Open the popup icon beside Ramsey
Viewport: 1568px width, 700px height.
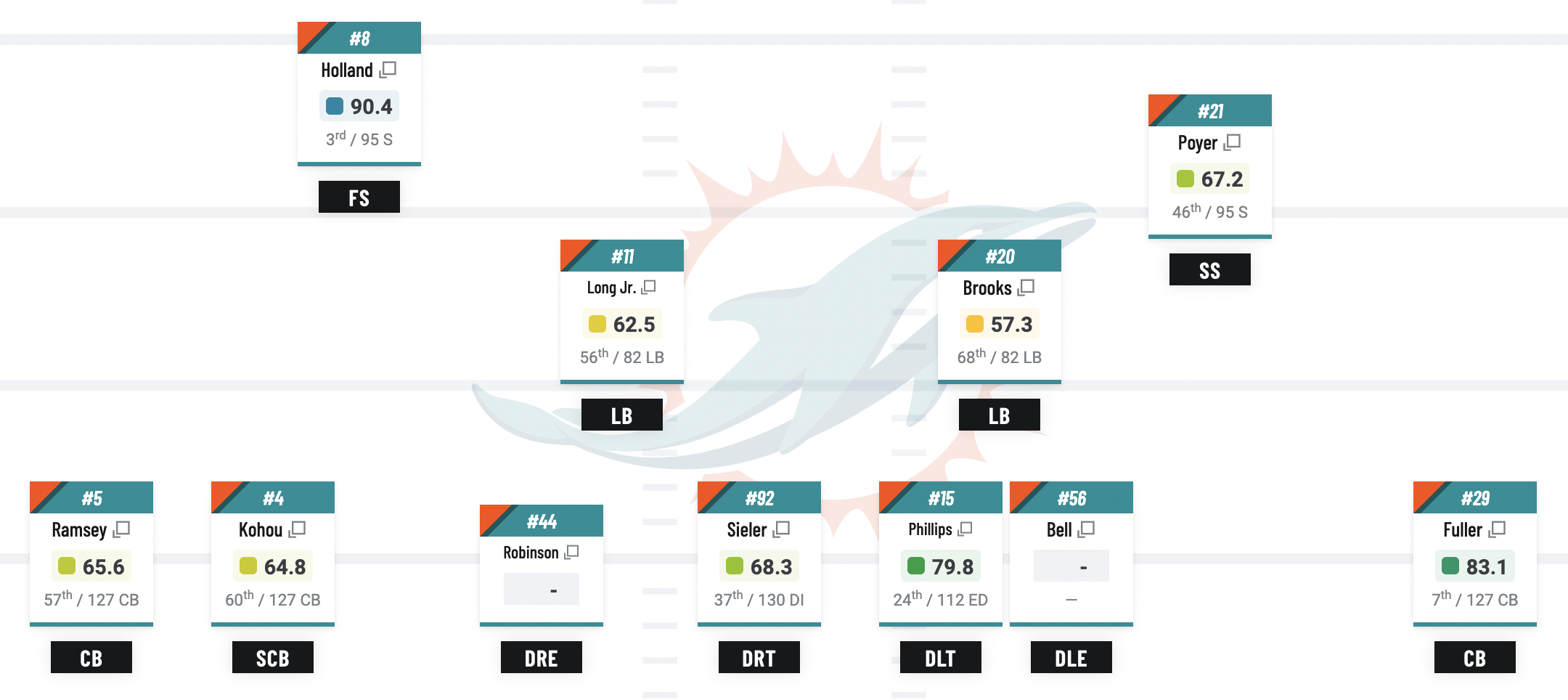click(x=121, y=529)
